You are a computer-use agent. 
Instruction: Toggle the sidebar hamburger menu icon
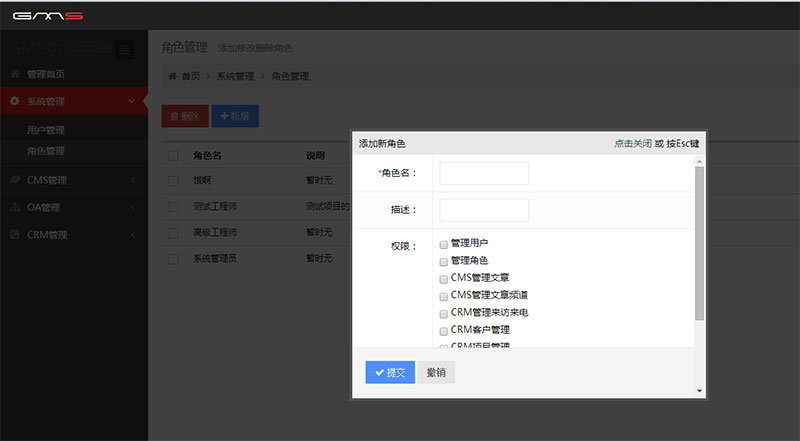point(124,49)
